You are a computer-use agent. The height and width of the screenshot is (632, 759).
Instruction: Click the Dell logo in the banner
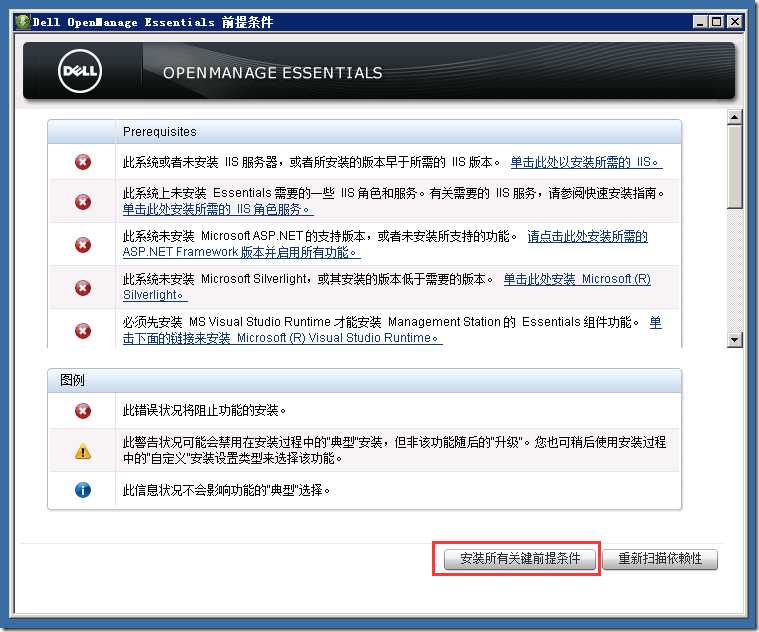80,71
